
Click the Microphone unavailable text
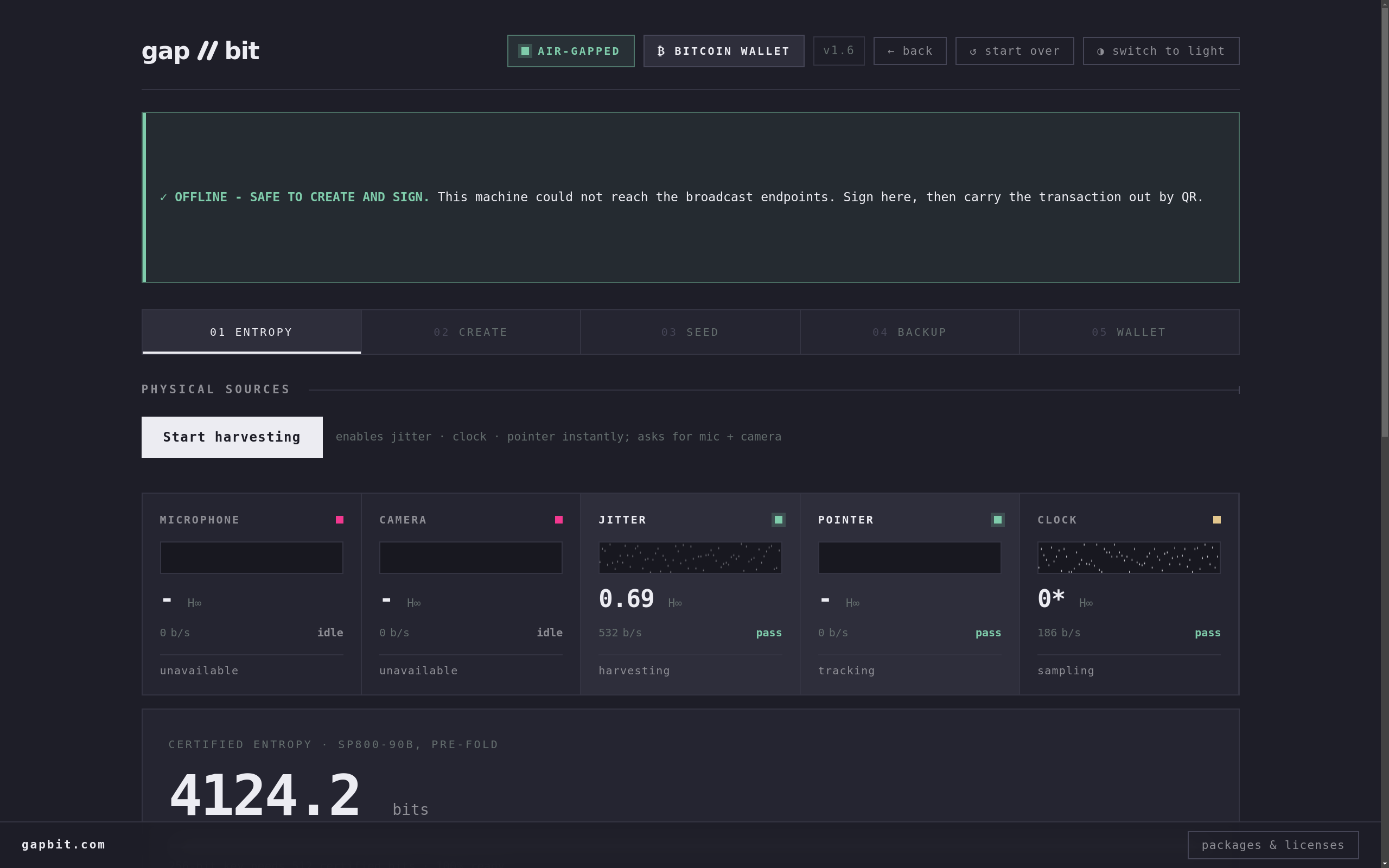click(199, 671)
